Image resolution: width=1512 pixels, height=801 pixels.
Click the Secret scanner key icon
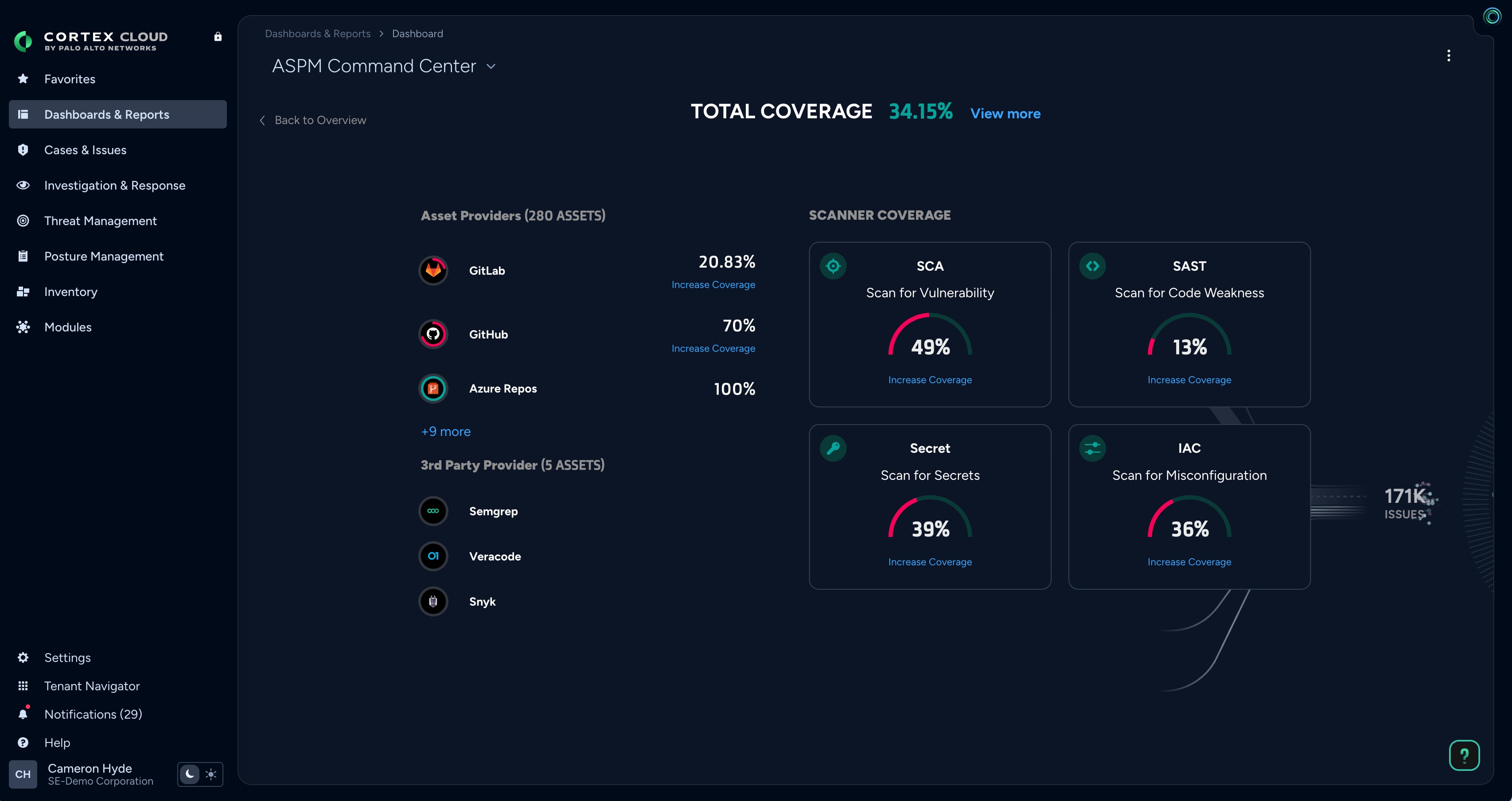(833, 448)
